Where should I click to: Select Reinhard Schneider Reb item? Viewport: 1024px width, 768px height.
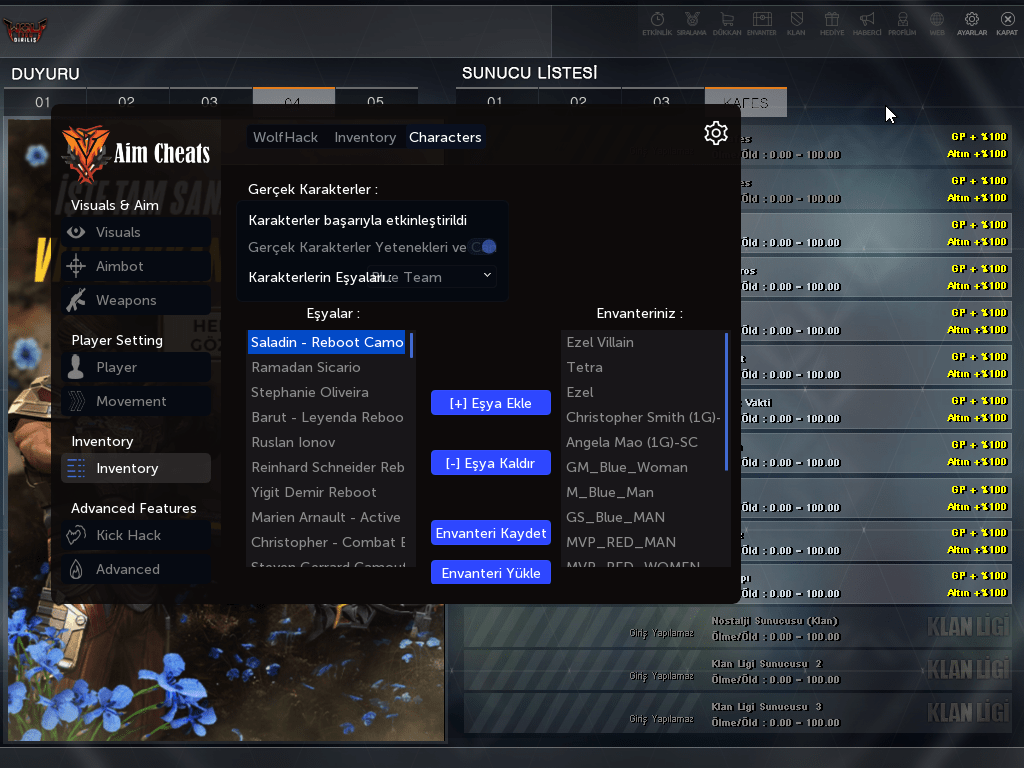click(x=327, y=467)
